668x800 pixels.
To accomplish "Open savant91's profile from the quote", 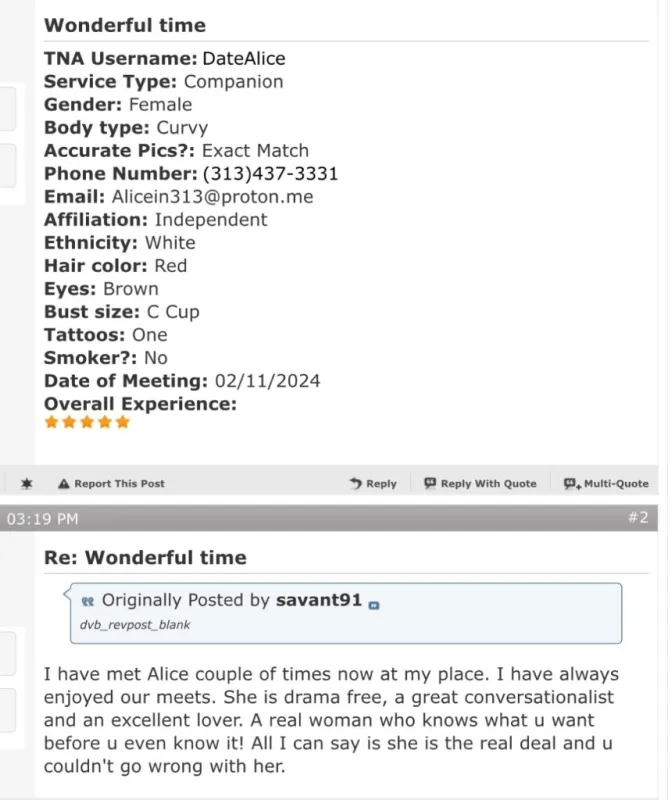I will tap(319, 601).
